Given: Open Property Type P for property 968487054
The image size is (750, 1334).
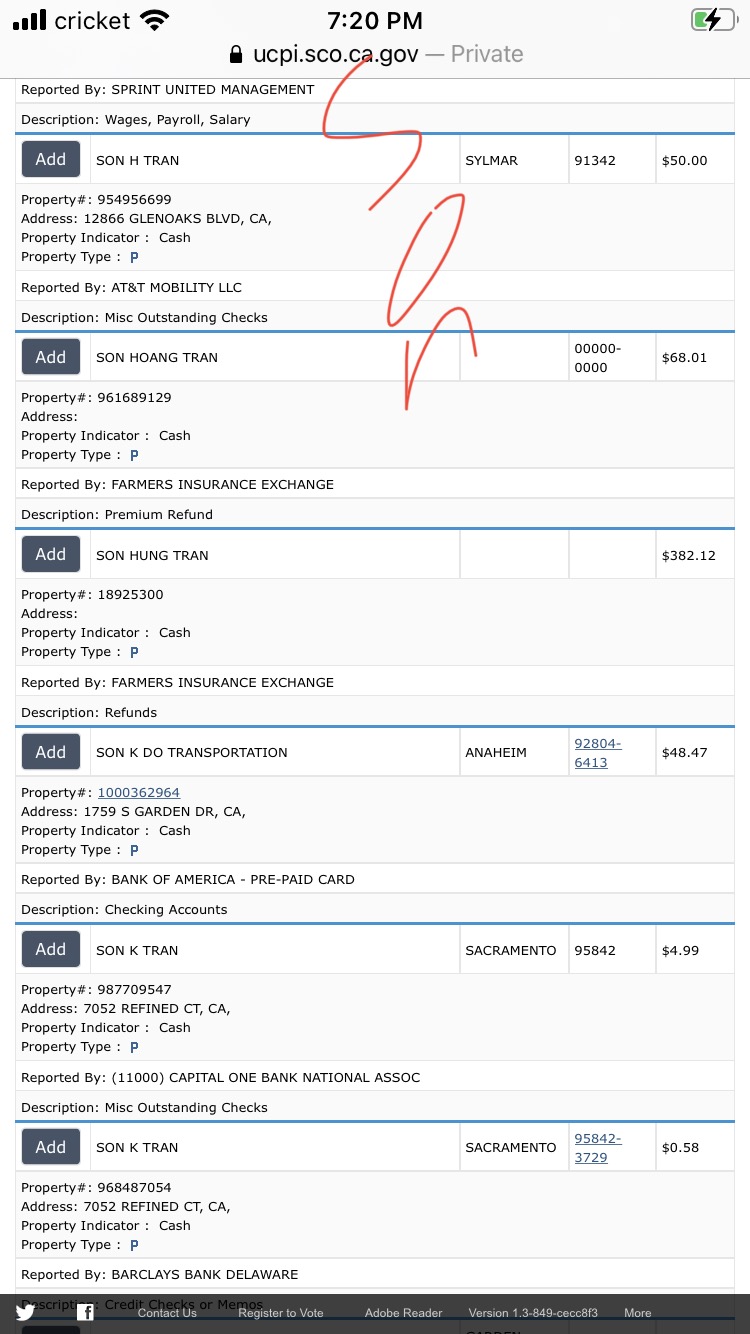Looking at the screenshot, I should [134, 1245].
